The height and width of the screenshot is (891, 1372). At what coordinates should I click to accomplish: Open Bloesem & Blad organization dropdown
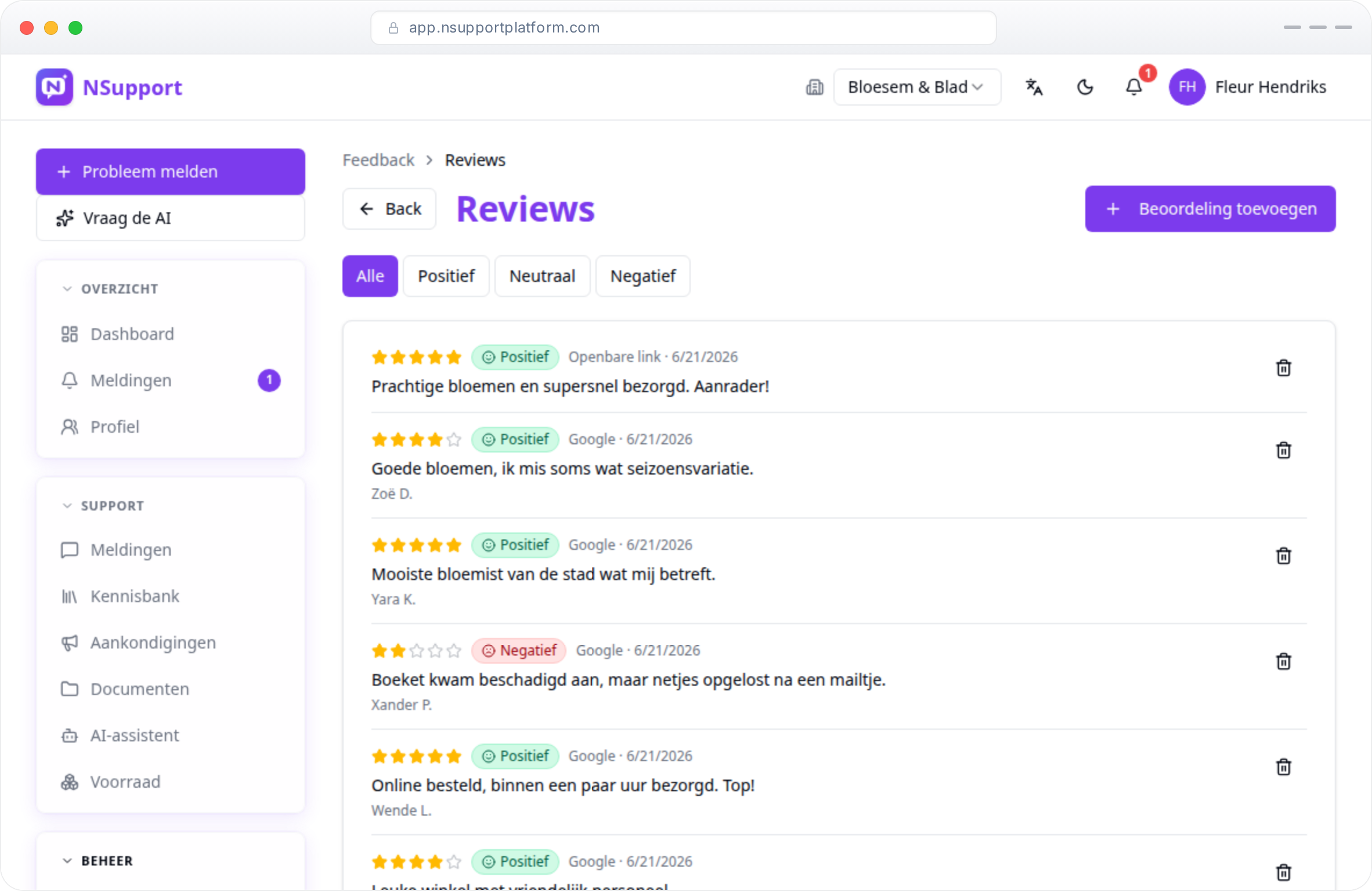[917, 87]
